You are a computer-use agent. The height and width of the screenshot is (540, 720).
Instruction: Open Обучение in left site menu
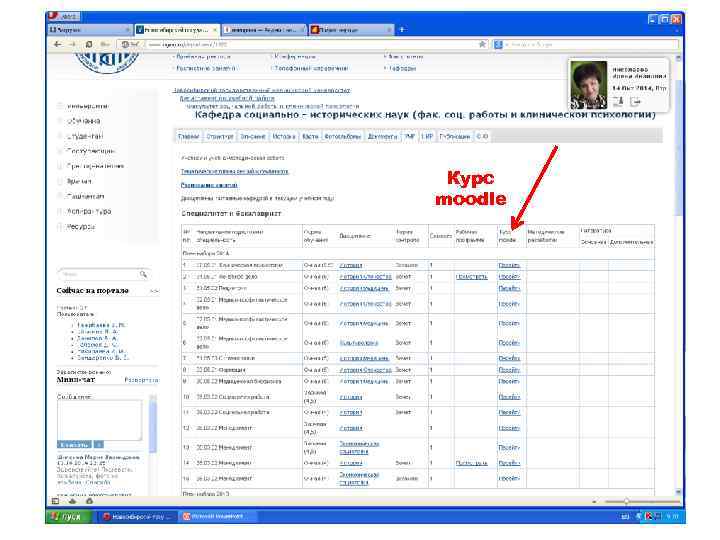(84, 121)
